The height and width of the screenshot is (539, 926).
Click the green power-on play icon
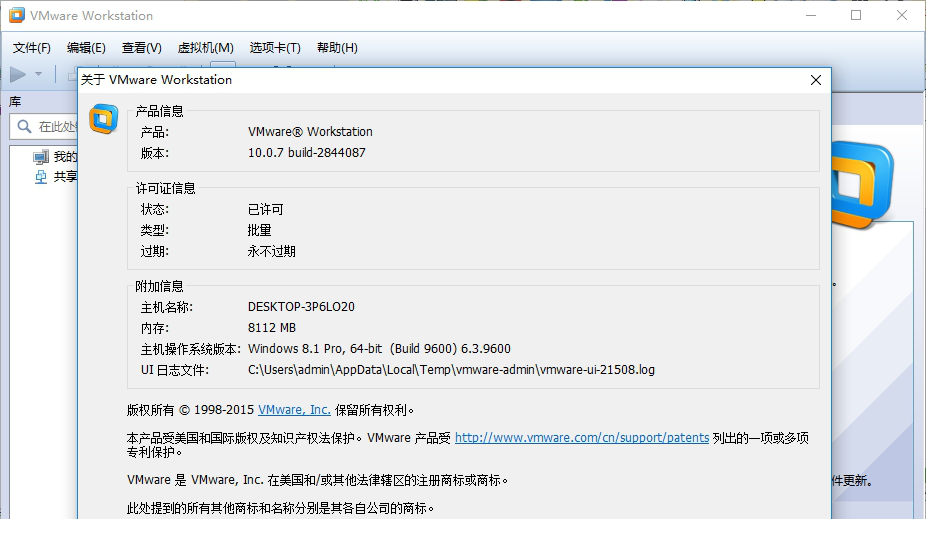click(18, 74)
